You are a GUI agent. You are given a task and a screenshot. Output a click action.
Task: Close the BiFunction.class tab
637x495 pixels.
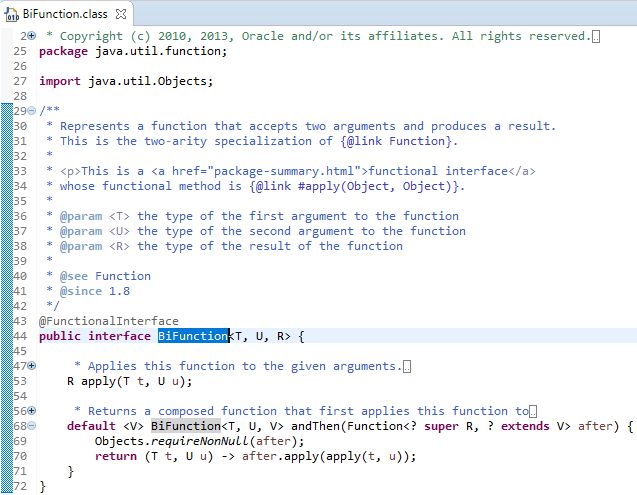(121, 14)
